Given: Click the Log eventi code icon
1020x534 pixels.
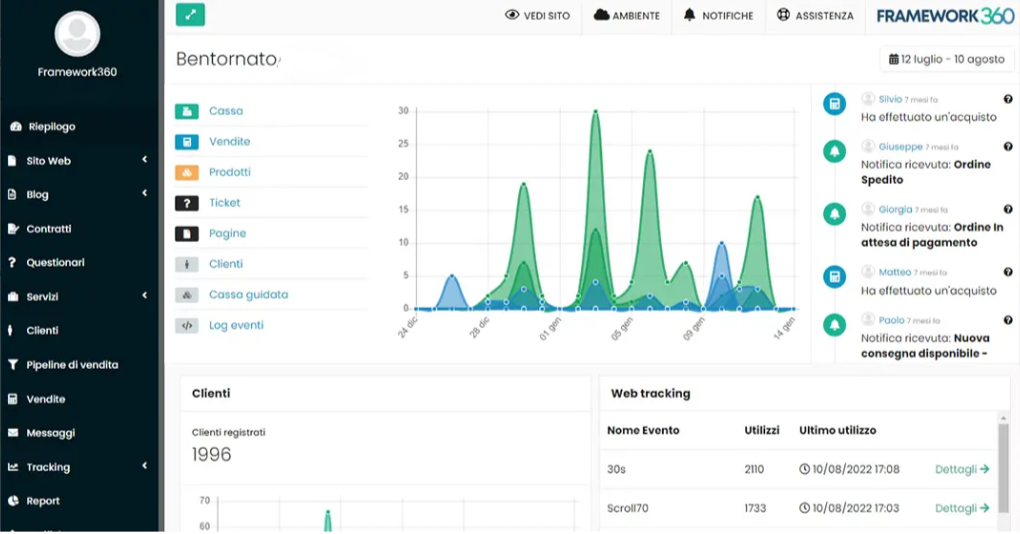Looking at the screenshot, I should coord(187,325).
